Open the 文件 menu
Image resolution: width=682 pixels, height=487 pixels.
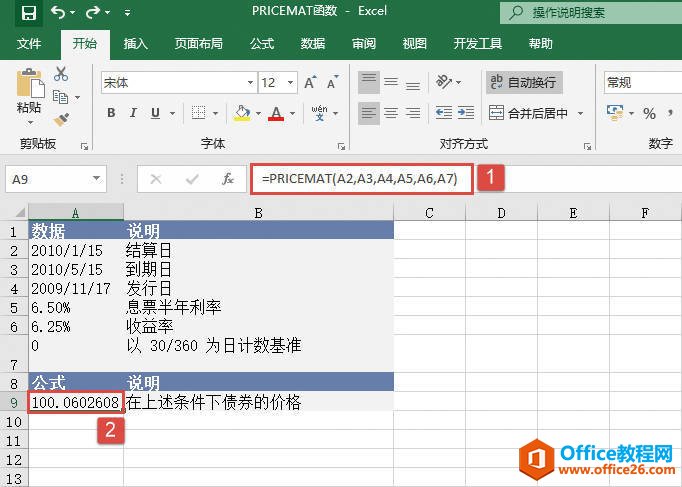29,43
